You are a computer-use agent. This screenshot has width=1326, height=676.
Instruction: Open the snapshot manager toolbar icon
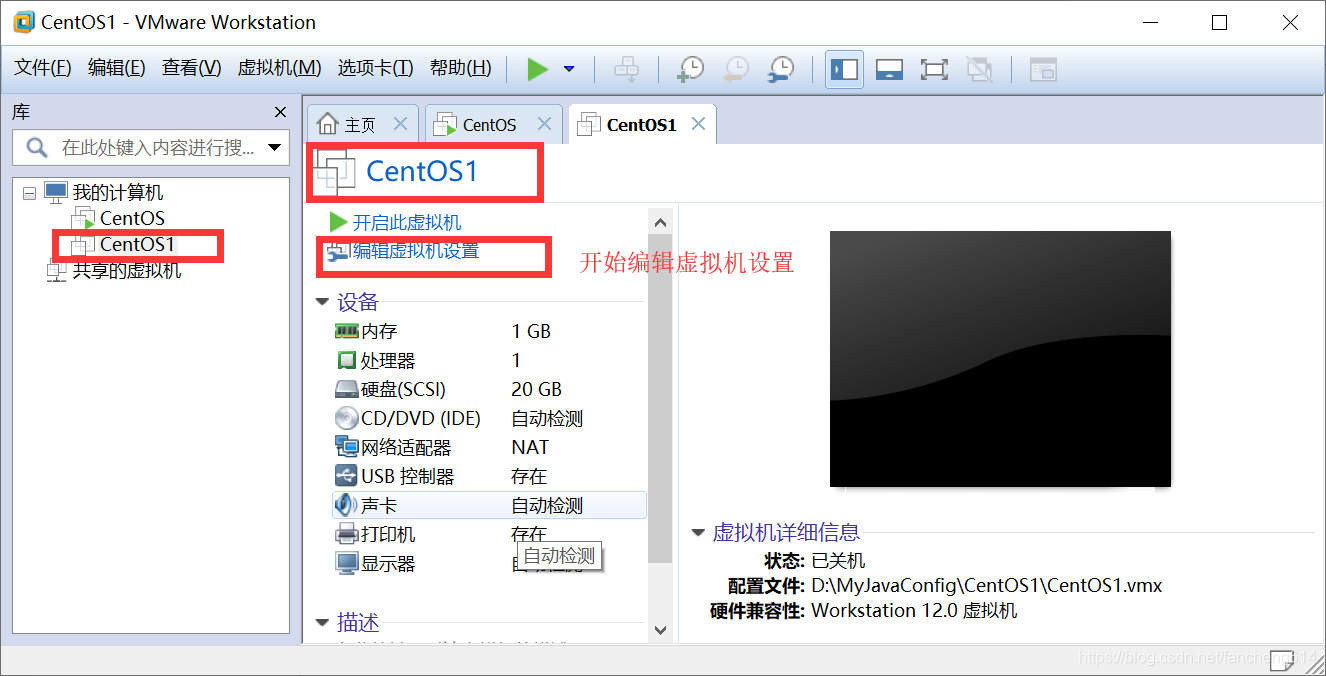781,69
